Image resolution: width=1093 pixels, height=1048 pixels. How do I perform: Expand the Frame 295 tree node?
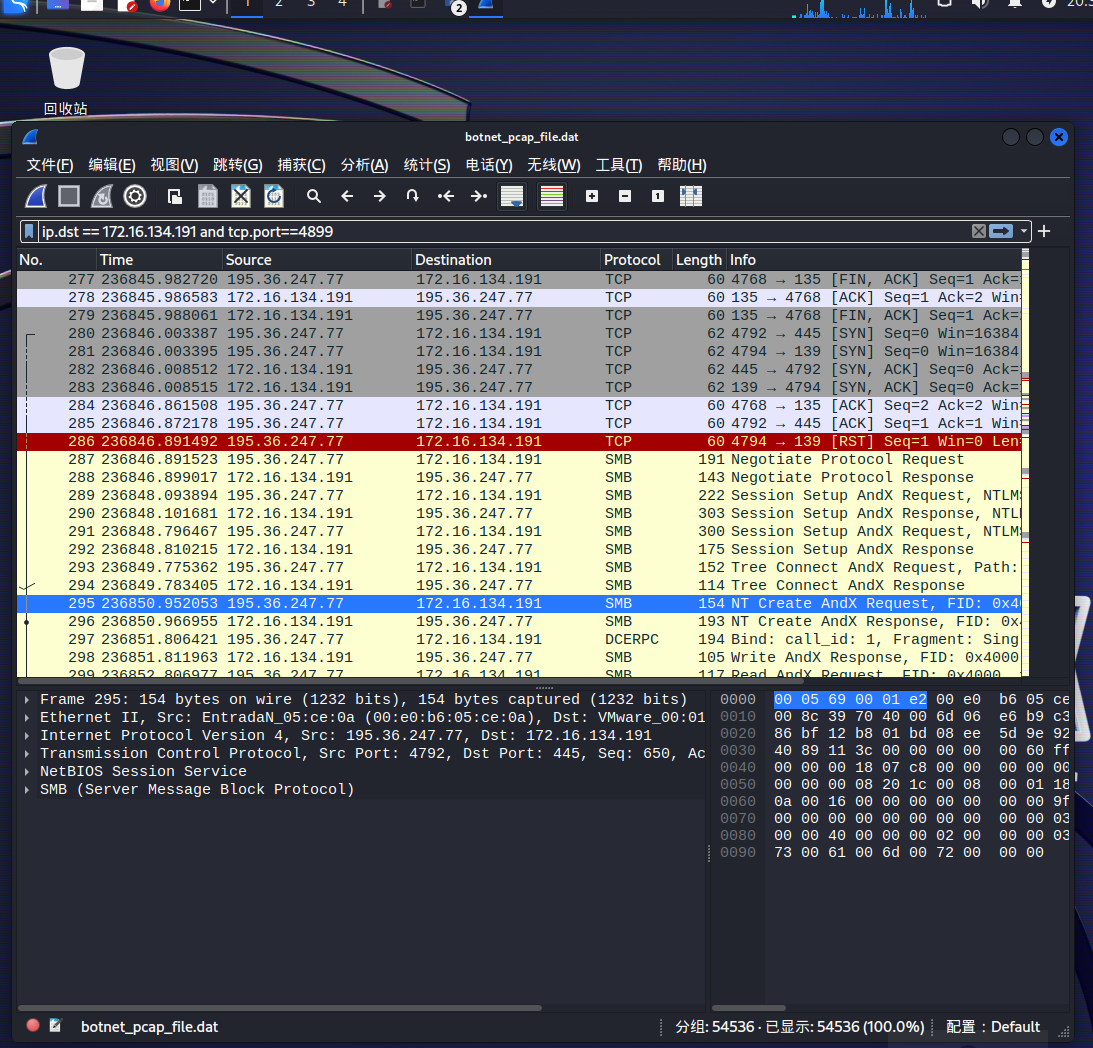(x=26, y=699)
